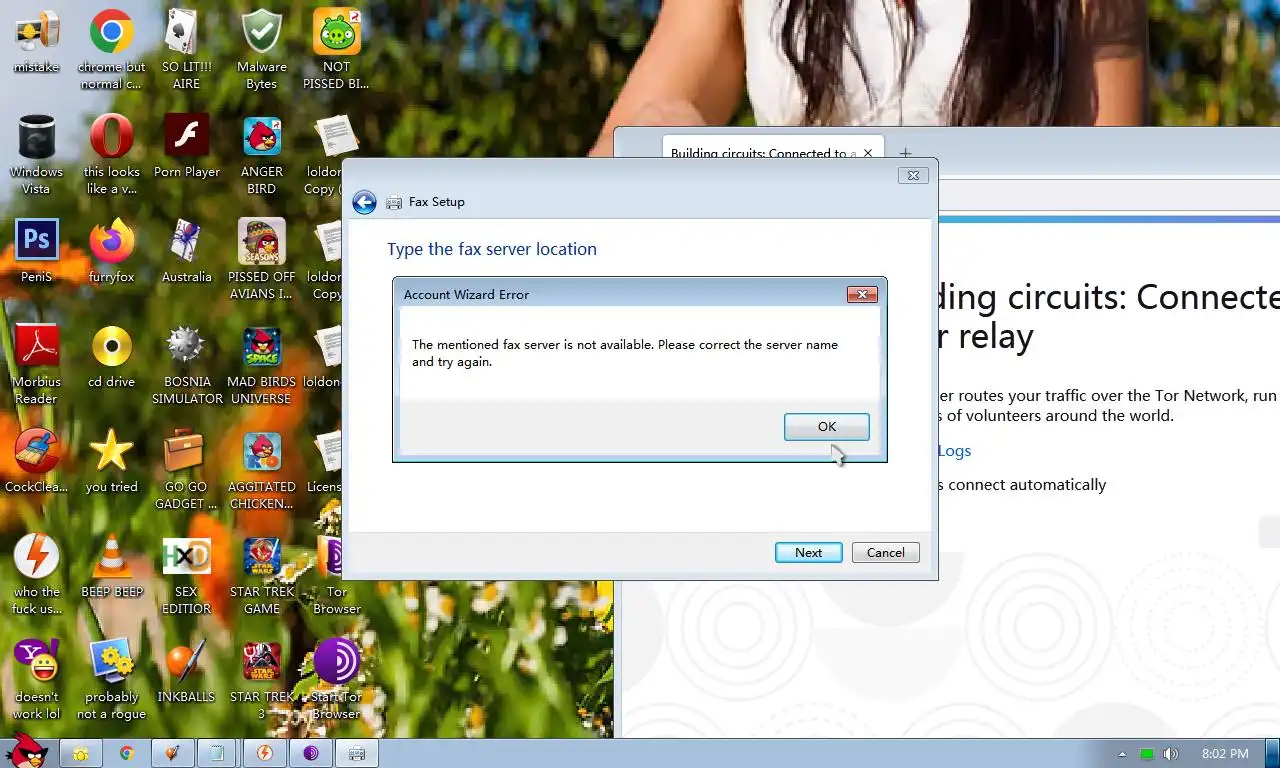Select the Fax taskbar button

357,753
